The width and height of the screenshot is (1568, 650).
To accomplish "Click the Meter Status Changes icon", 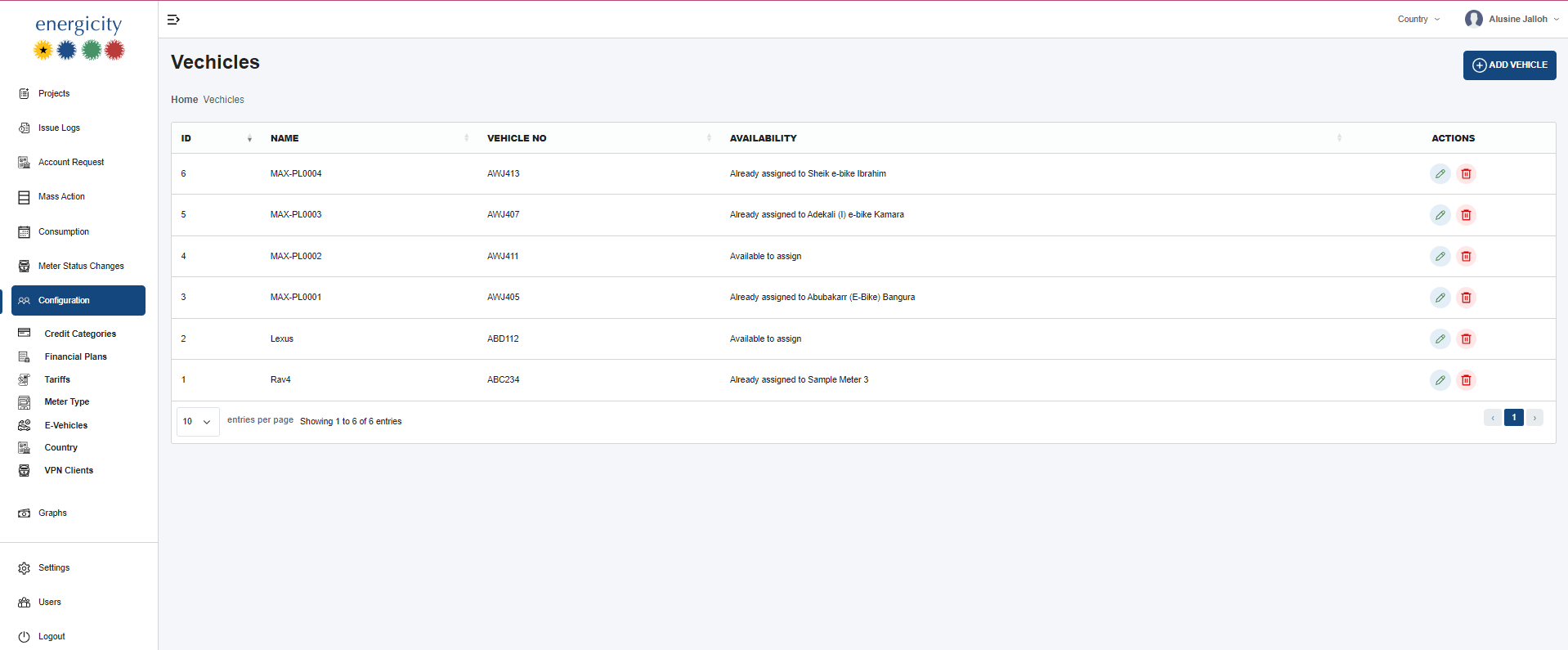I will [x=24, y=267].
